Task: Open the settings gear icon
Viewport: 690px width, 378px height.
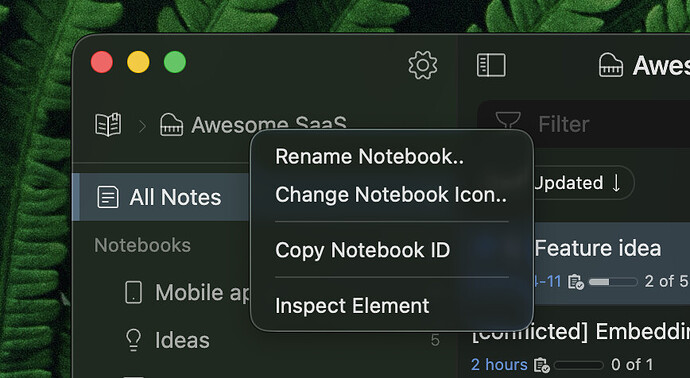Action: point(422,65)
